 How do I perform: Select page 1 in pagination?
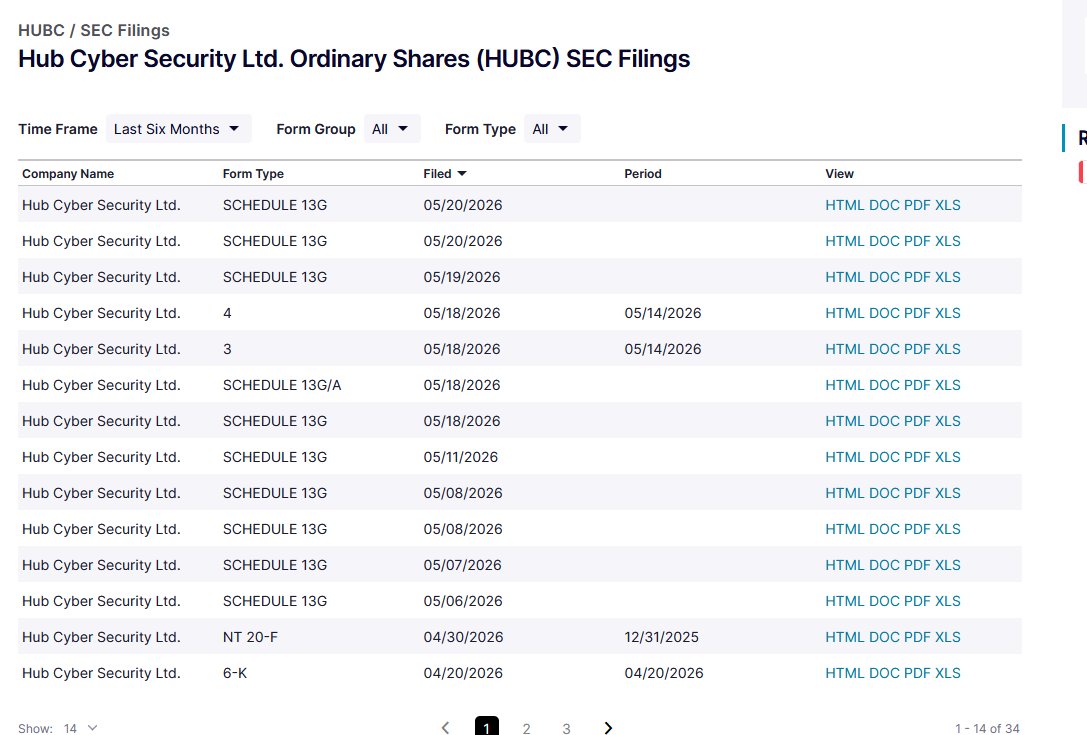(487, 727)
